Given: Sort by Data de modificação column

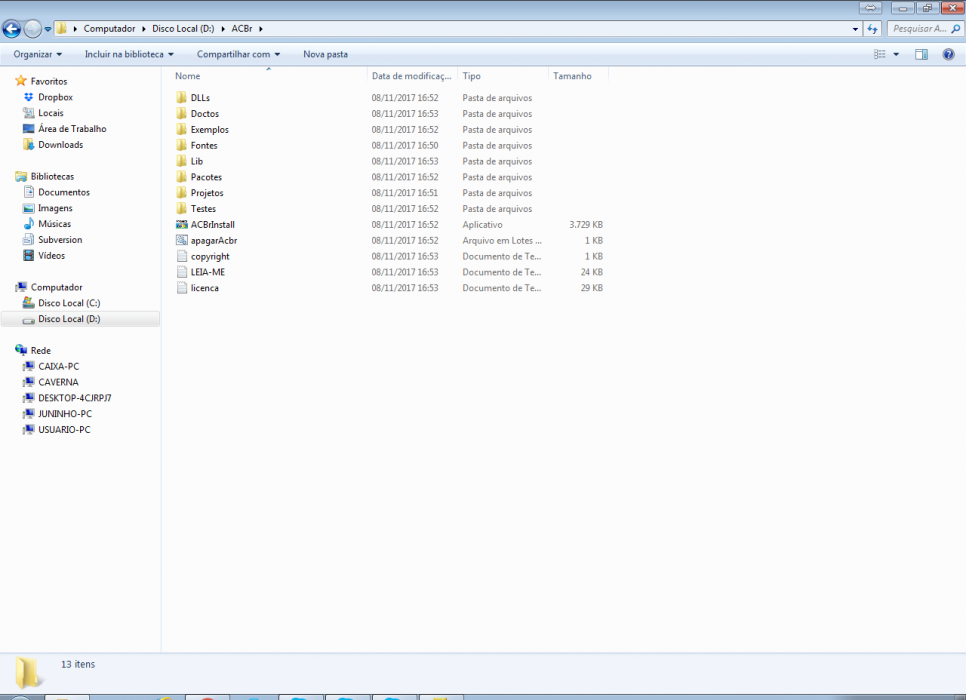Looking at the screenshot, I should point(412,76).
